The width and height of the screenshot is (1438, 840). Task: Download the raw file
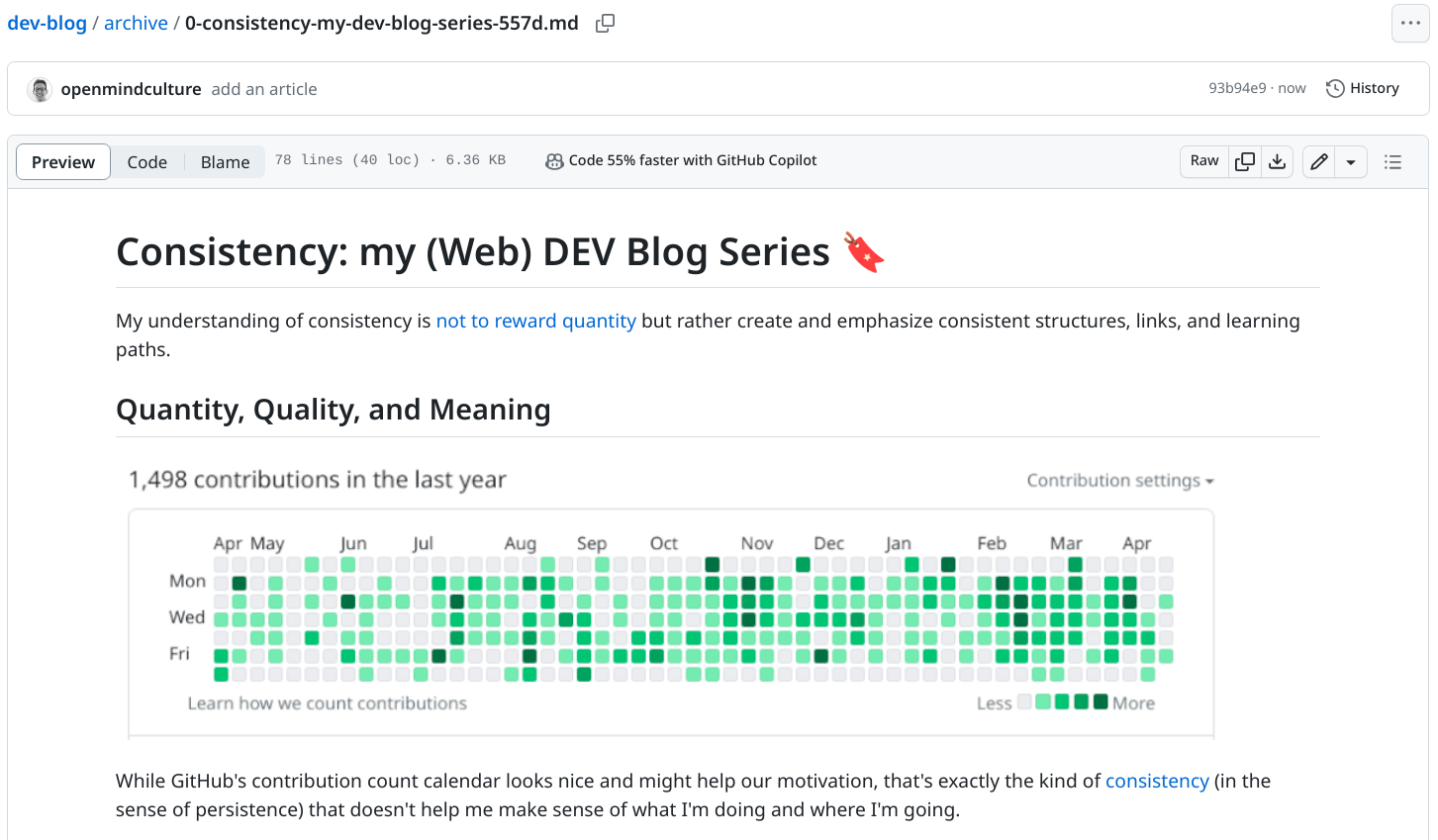point(1278,161)
